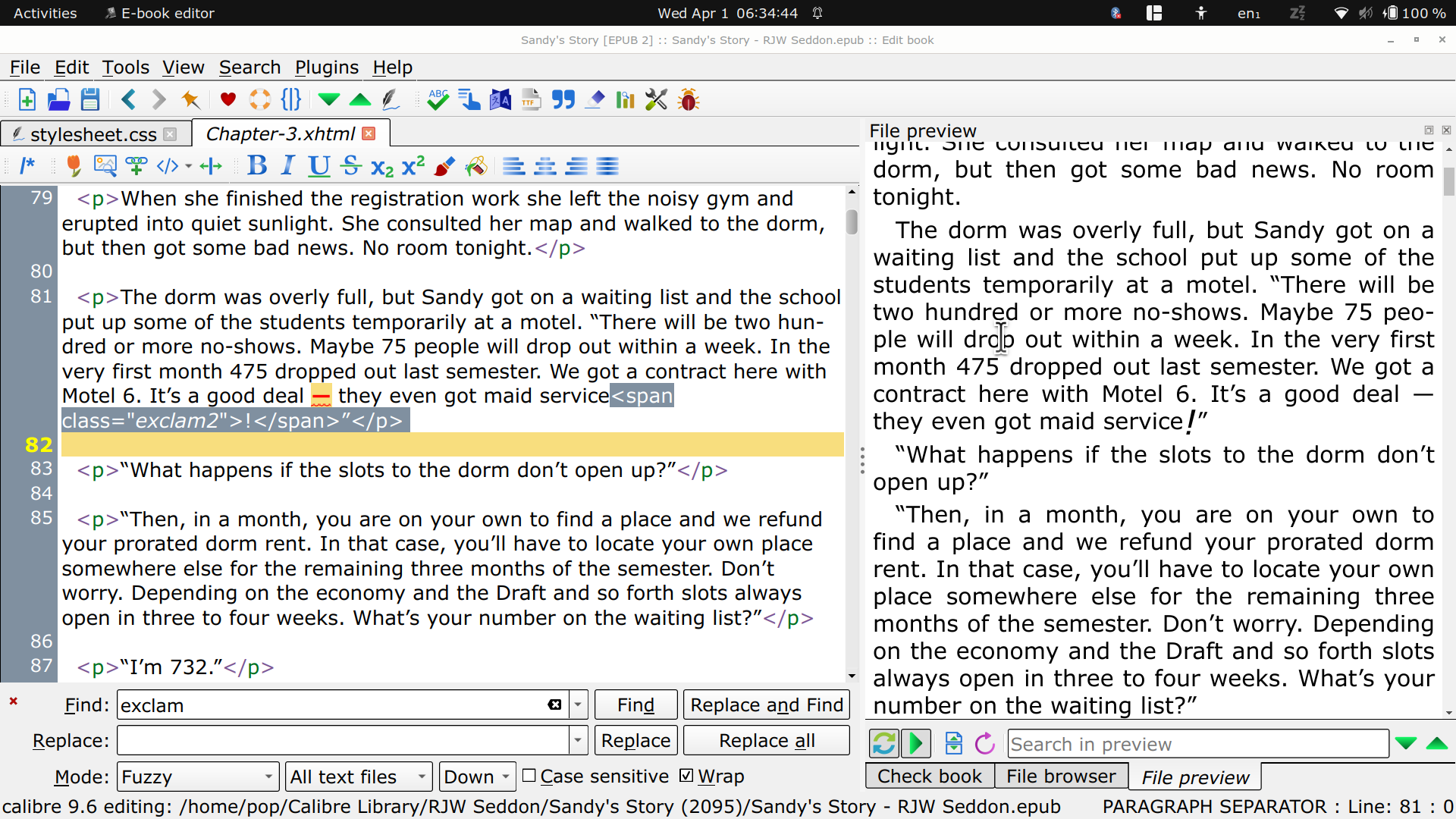Image resolution: width=1456 pixels, height=819 pixels.
Task: Uncheck the Wrap checkbox
Action: (686, 776)
